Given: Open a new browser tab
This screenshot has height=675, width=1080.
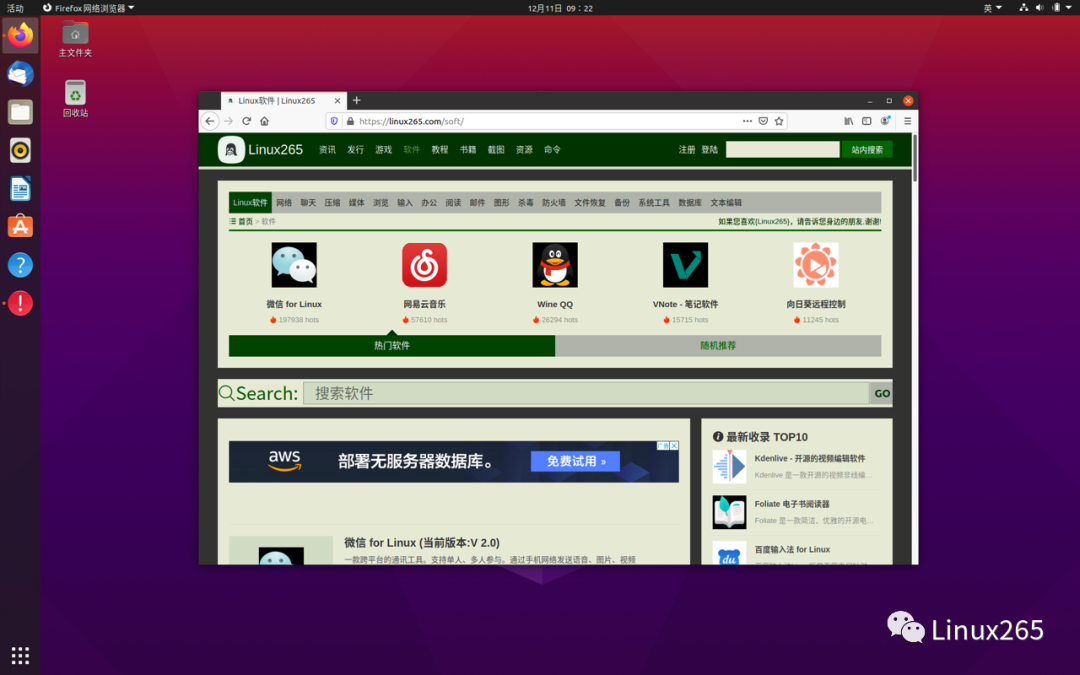Looking at the screenshot, I should pos(357,101).
